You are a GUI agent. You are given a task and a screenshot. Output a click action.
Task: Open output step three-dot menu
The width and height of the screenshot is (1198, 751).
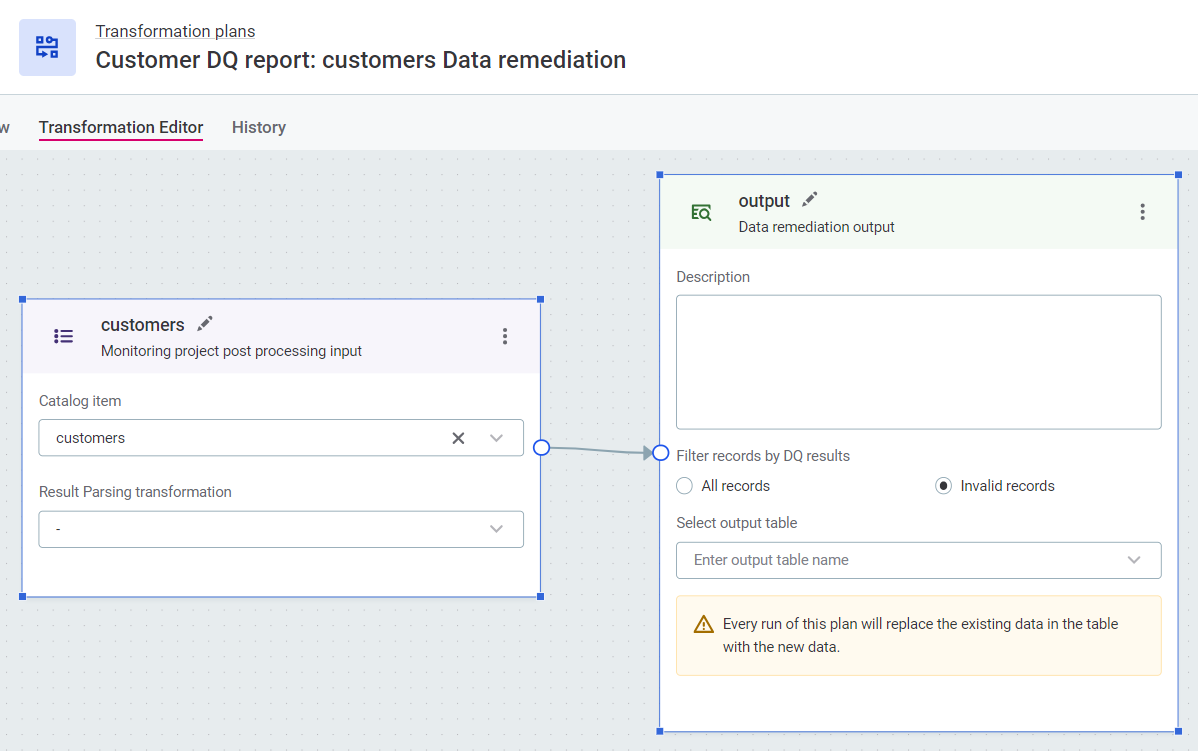[1142, 212]
